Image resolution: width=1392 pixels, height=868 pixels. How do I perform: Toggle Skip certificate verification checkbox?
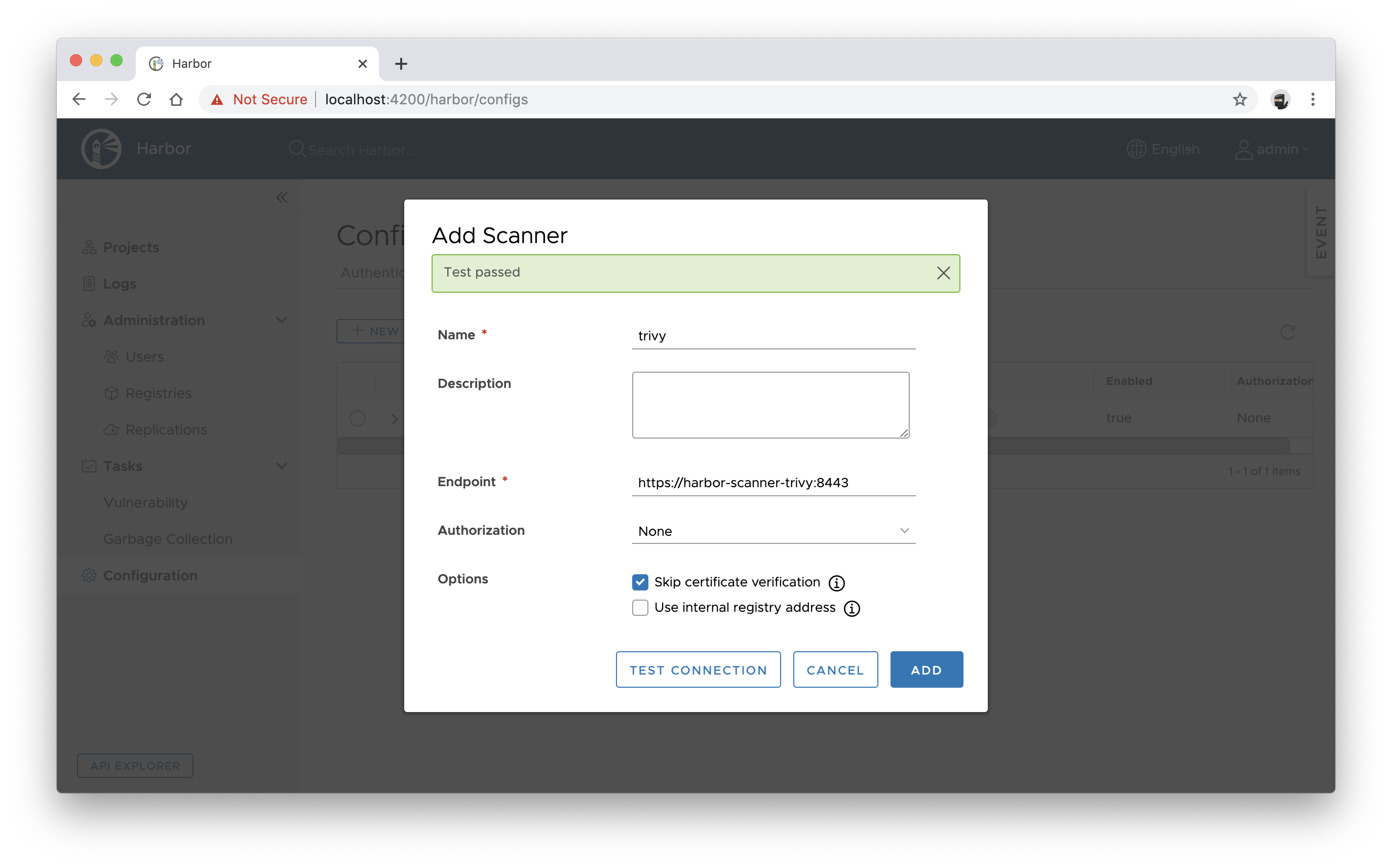(639, 581)
